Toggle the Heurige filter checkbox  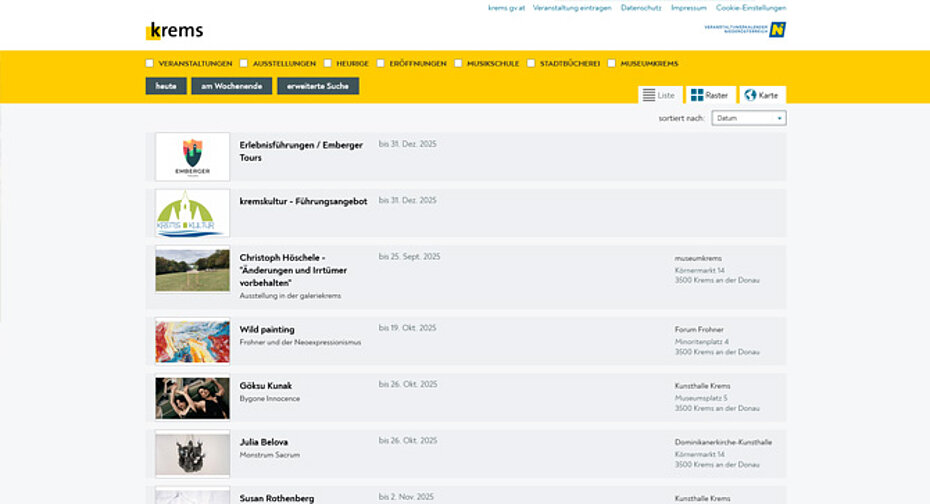tap(328, 63)
